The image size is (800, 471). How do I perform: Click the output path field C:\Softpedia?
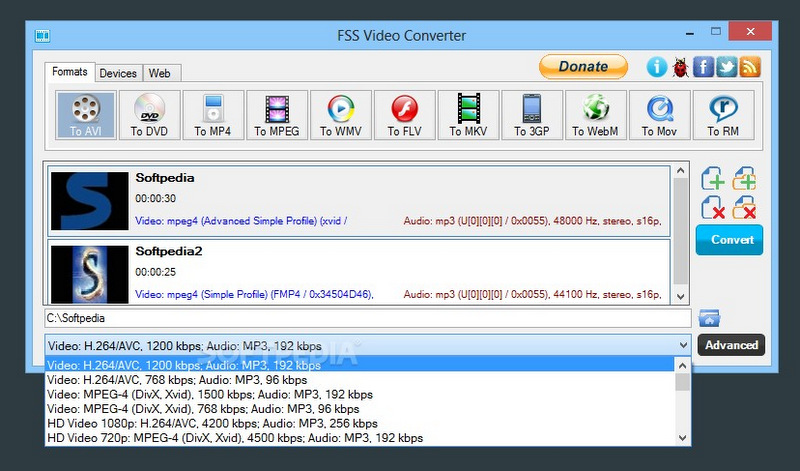pos(368,318)
